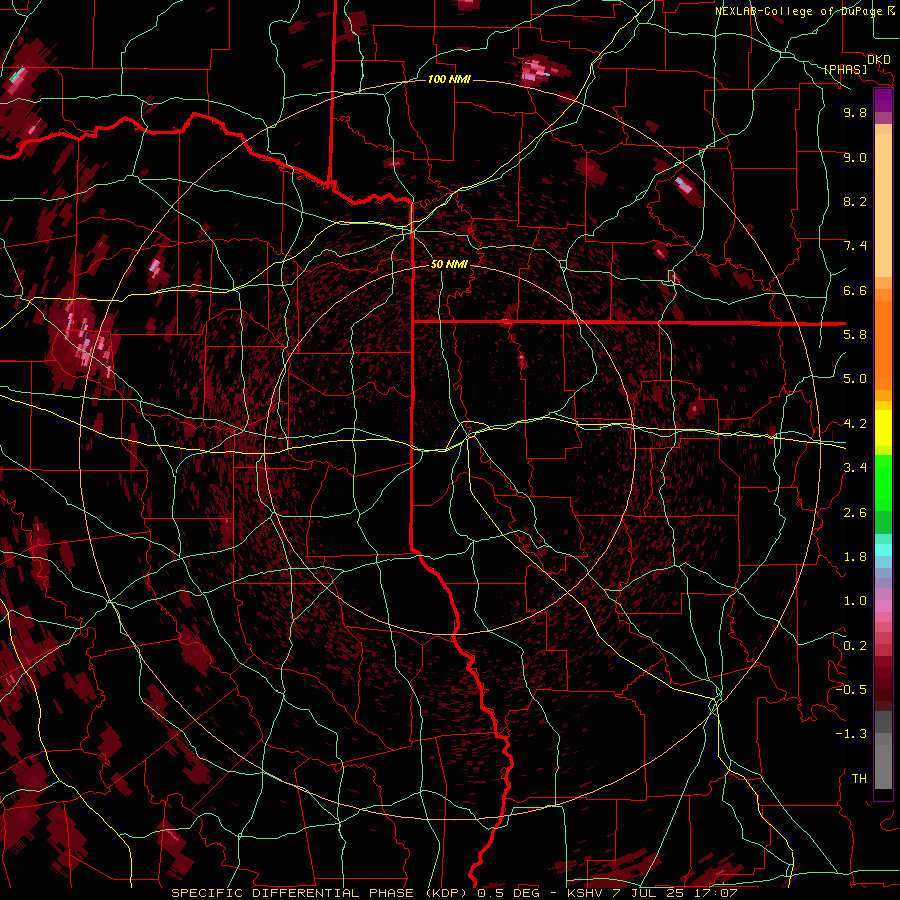
Task: Pick the purple swatch atop the color bar
Action: [x=883, y=100]
